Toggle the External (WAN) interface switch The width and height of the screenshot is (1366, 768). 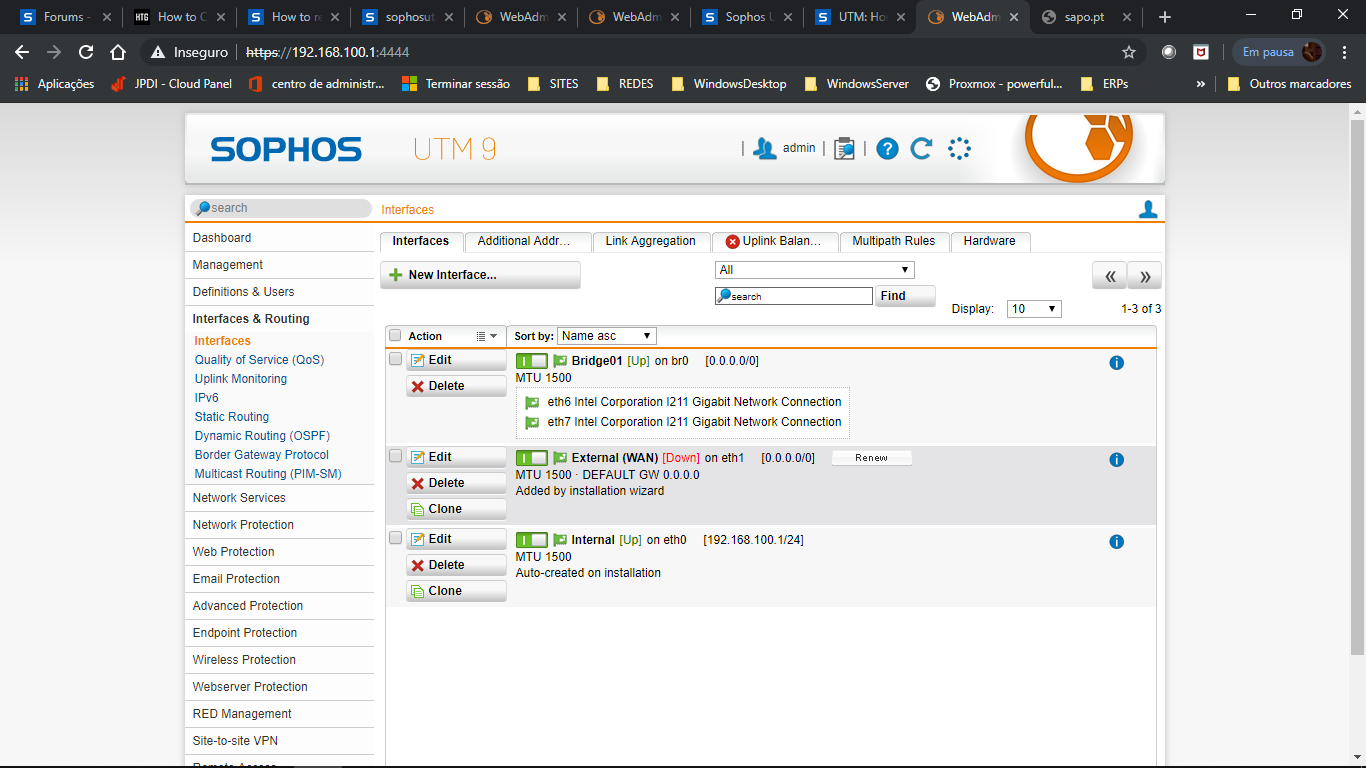tap(532, 458)
